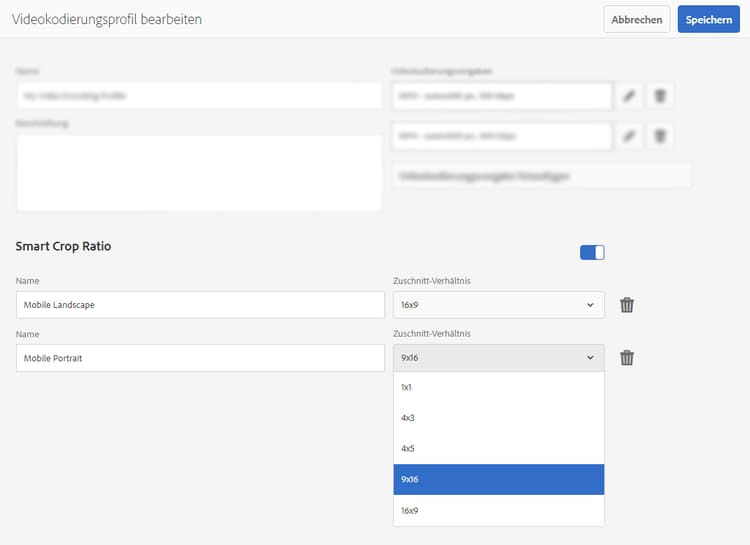Edit the second video encoding preset
Viewport: 750px width, 545px height.
pyautogui.click(x=628, y=136)
